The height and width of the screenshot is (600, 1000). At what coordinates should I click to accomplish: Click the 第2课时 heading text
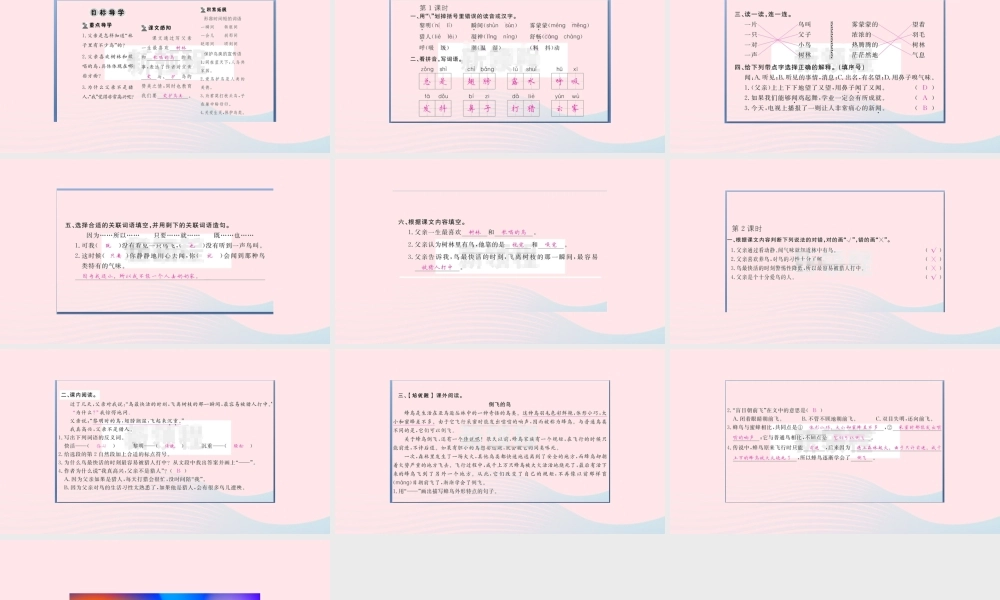(746, 228)
